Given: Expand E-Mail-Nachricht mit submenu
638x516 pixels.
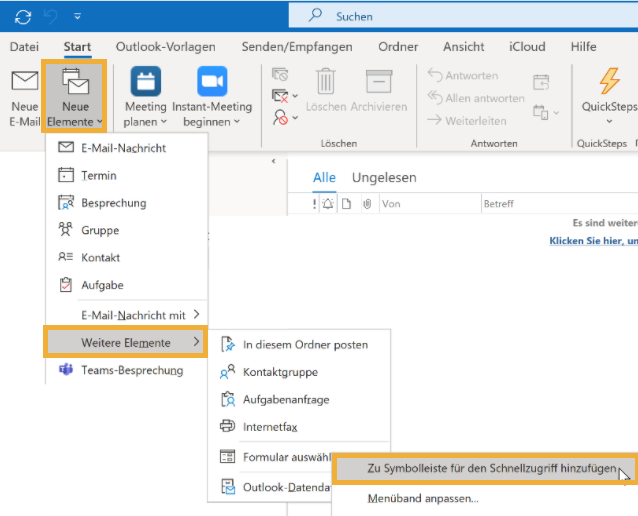Looking at the screenshot, I should [x=127, y=315].
